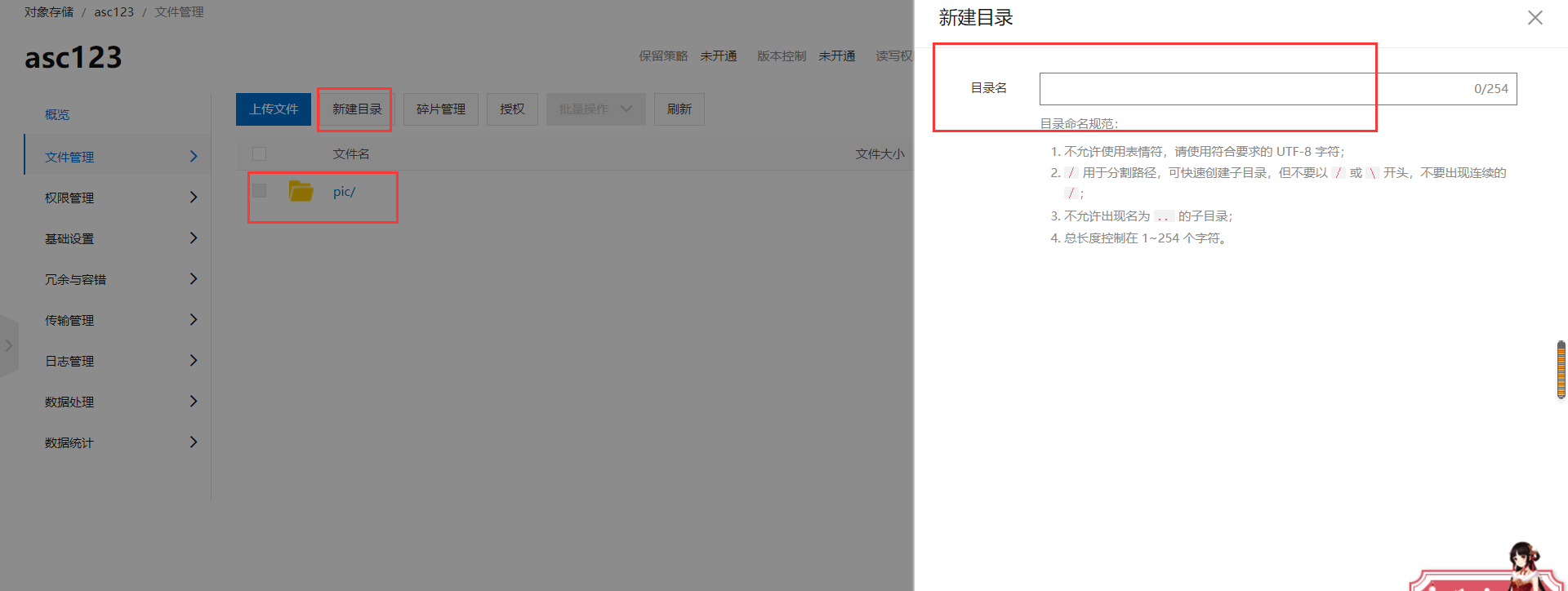Click the 刷新 button

click(679, 109)
